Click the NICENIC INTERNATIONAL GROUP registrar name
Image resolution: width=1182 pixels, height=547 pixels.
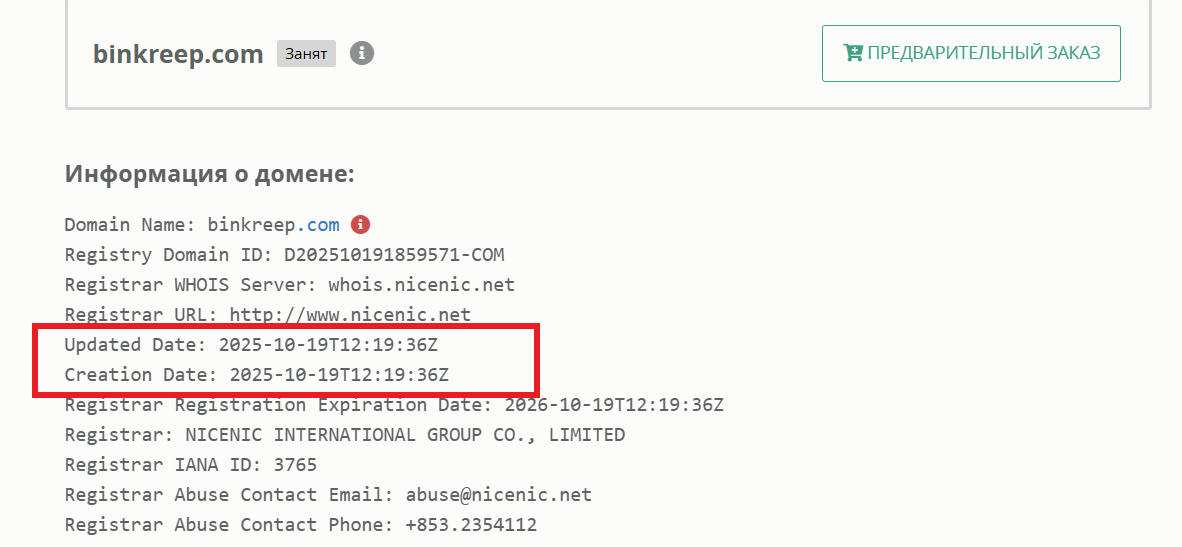pos(405,435)
